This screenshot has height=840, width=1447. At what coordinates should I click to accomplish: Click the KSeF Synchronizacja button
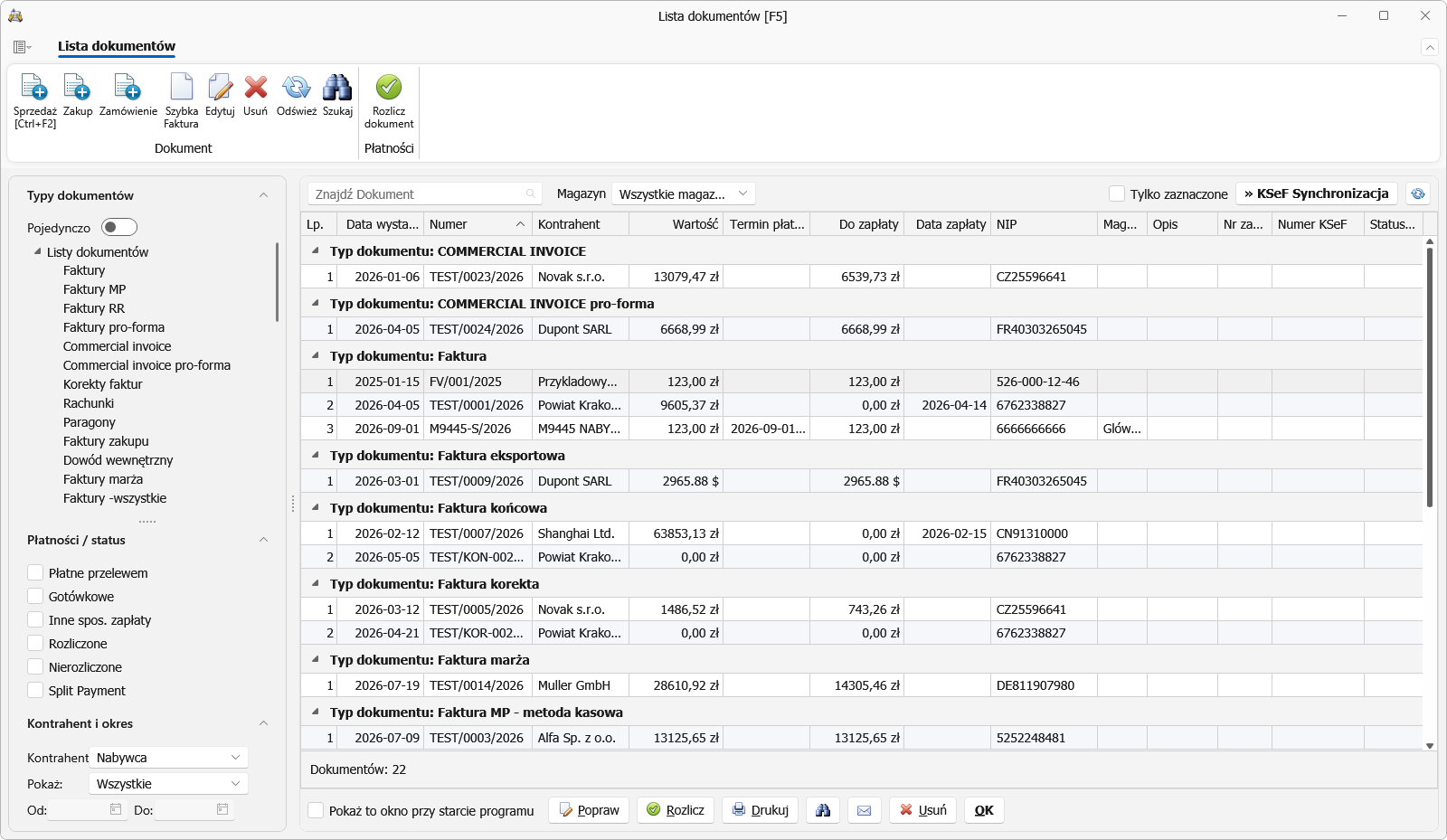1317,193
